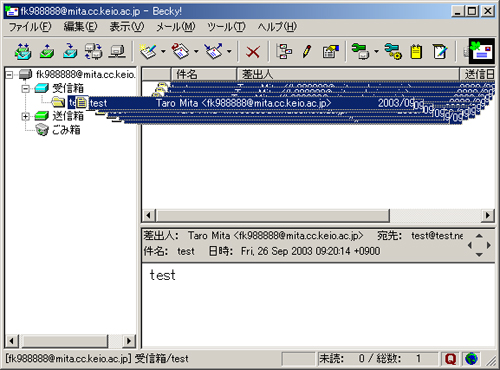This screenshot has height=370, width=500.
Task: Open the ヘルプ(H) menu
Action: [277, 27]
